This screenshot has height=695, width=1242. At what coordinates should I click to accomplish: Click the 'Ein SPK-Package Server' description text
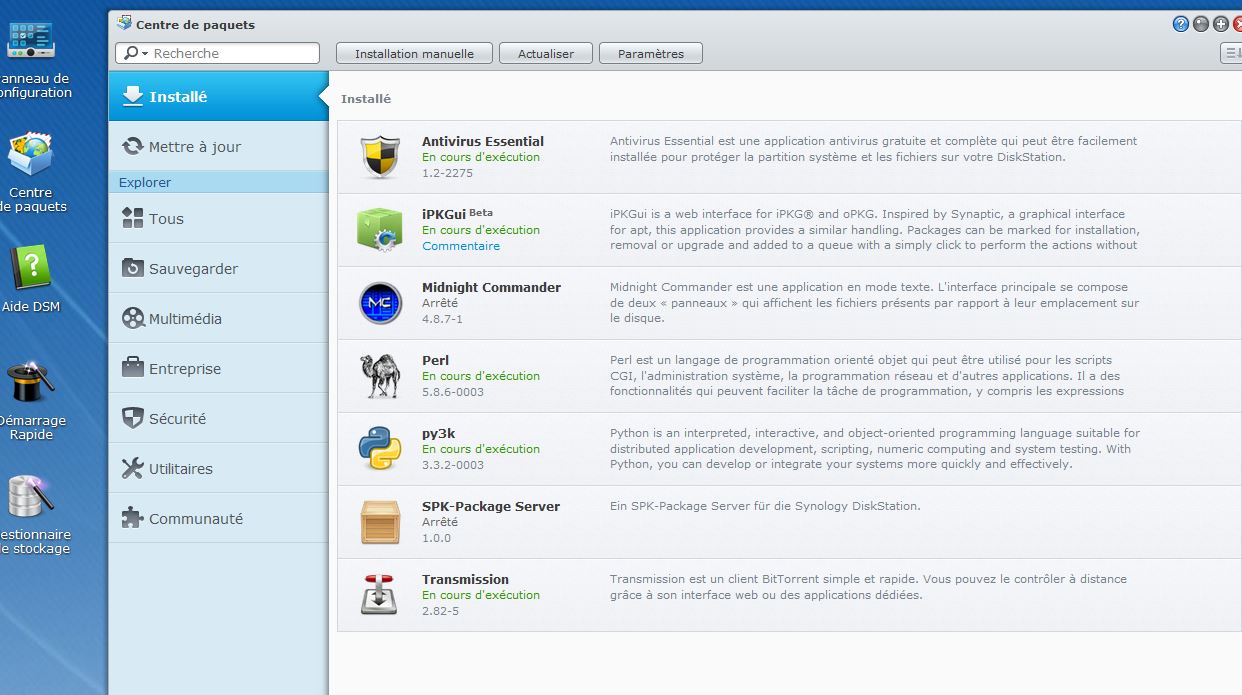pos(765,506)
